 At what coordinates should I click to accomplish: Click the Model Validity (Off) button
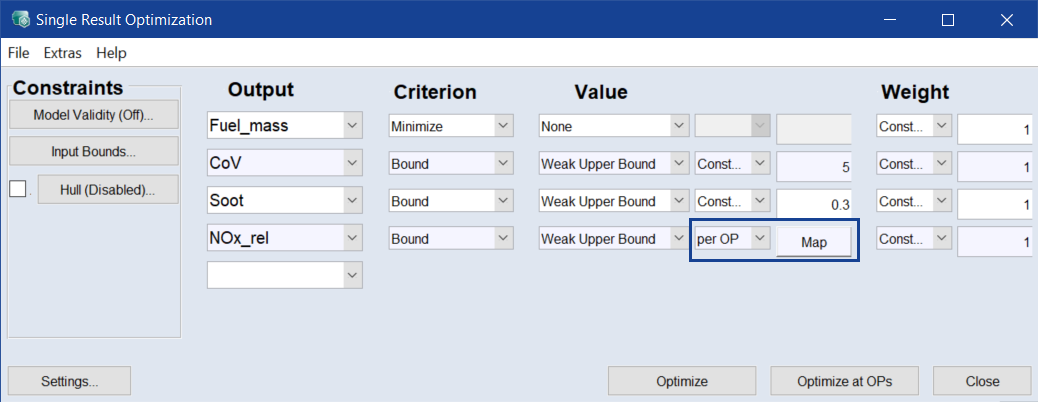click(93, 114)
